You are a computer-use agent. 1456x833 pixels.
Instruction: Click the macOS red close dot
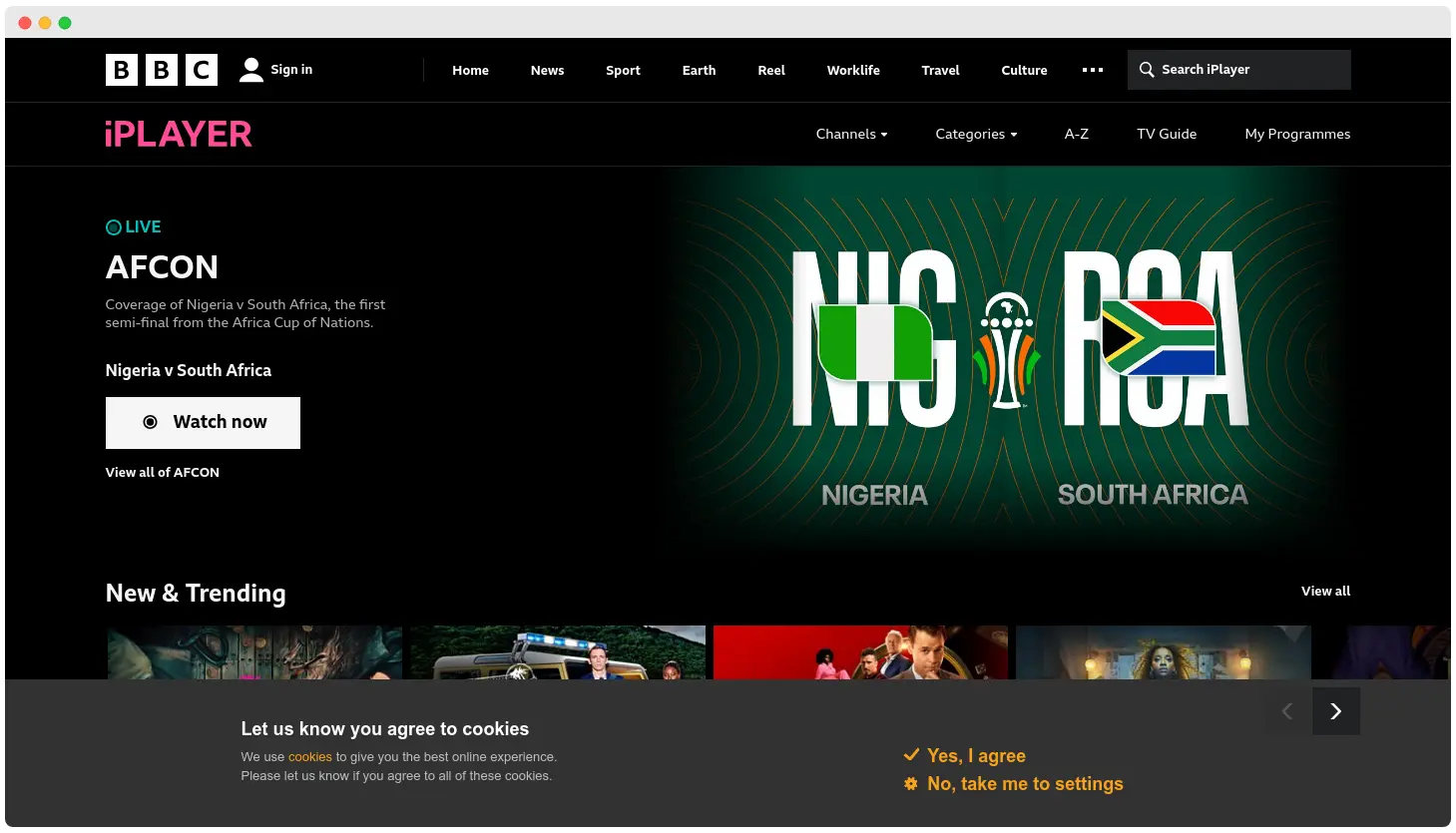(25, 23)
